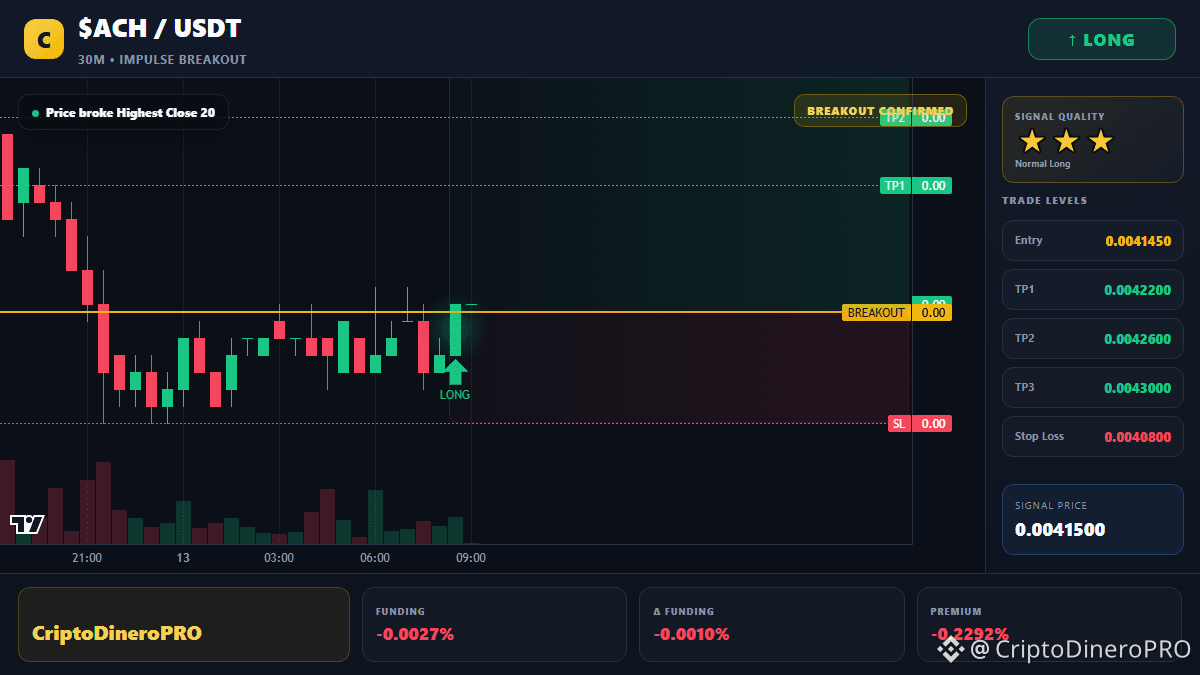Click the 06:00 time axis label
Image resolution: width=1200 pixels, height=675 pixels.
pyautogui.click(x=375, y=558)
